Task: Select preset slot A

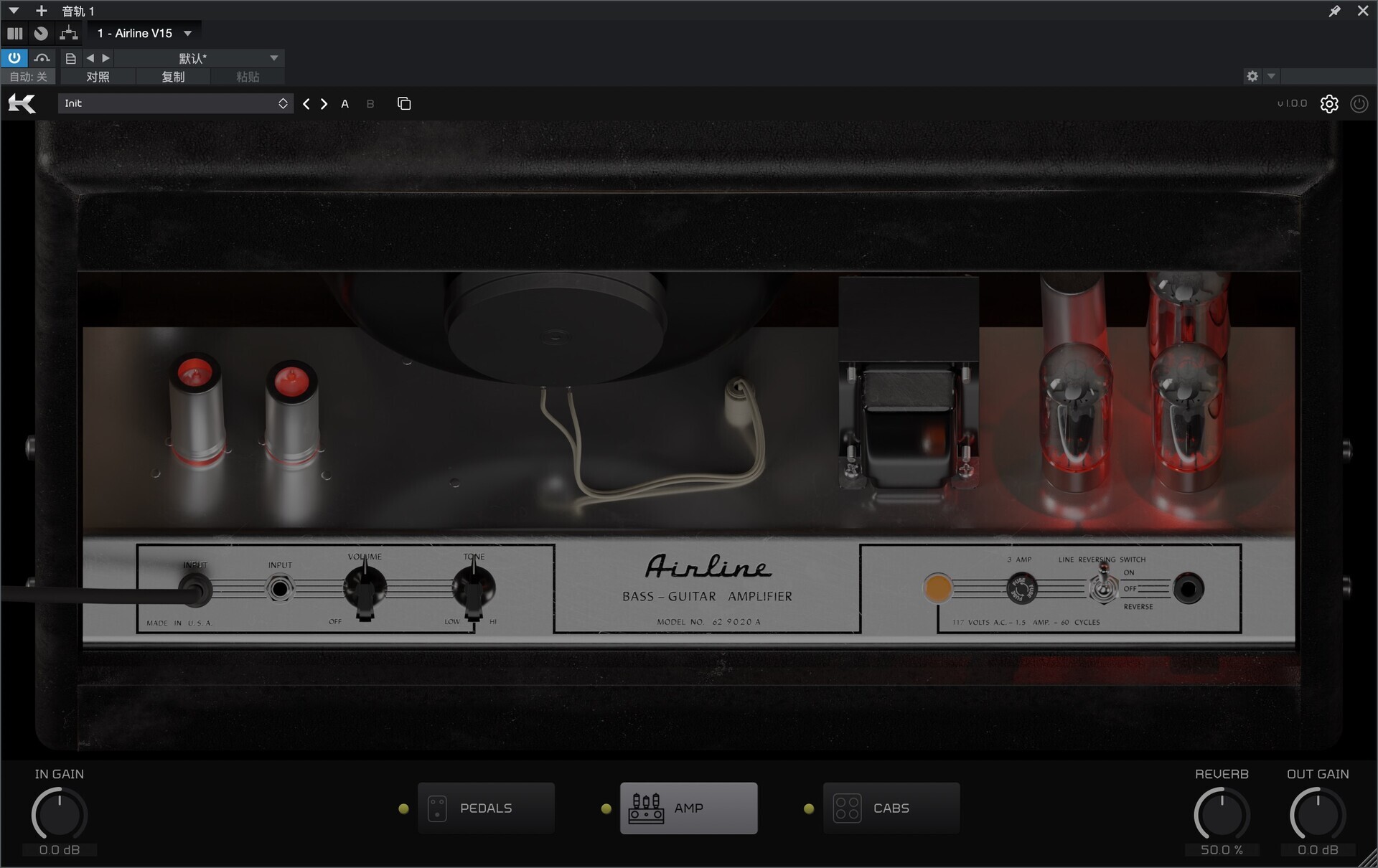Action: click(x=344, y=104)
